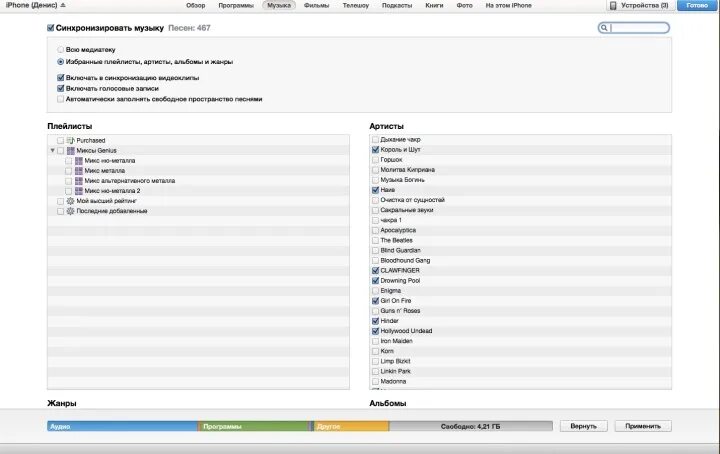
Task: Select the Всю медиатеку radio option
Action: [x=60, y=50]
